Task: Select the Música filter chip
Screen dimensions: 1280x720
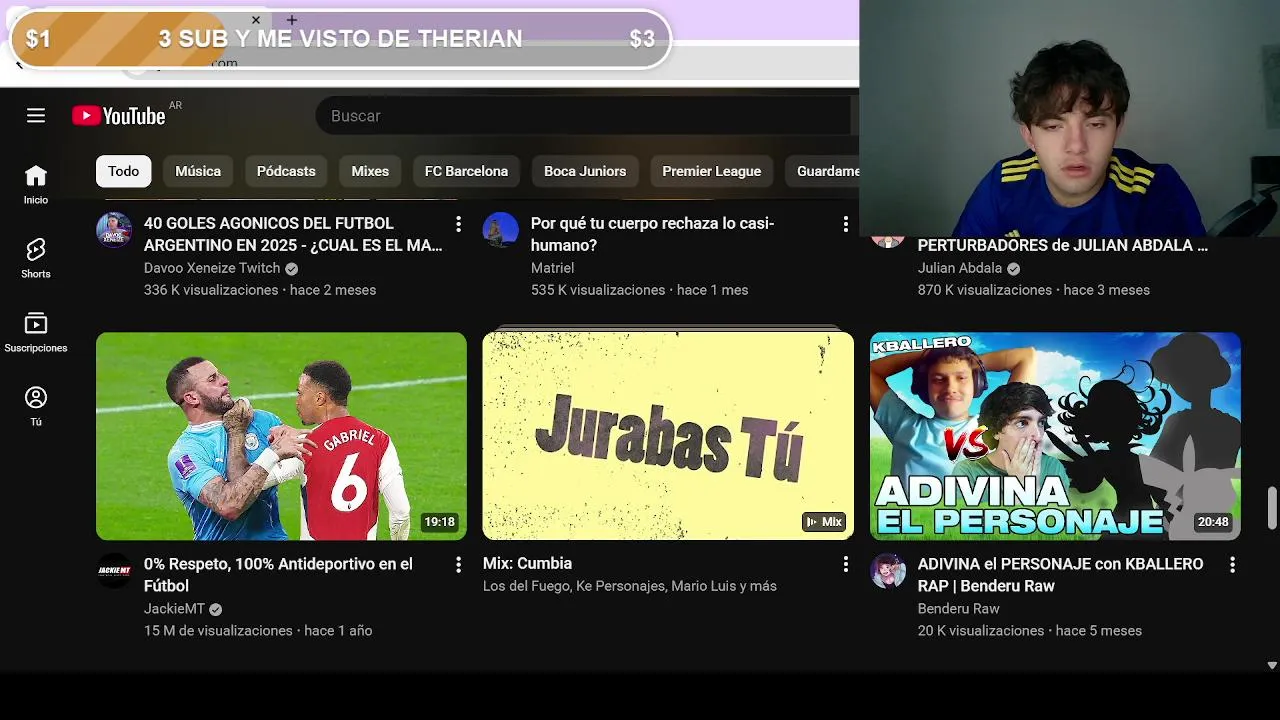Action: [x=198, y=171]
